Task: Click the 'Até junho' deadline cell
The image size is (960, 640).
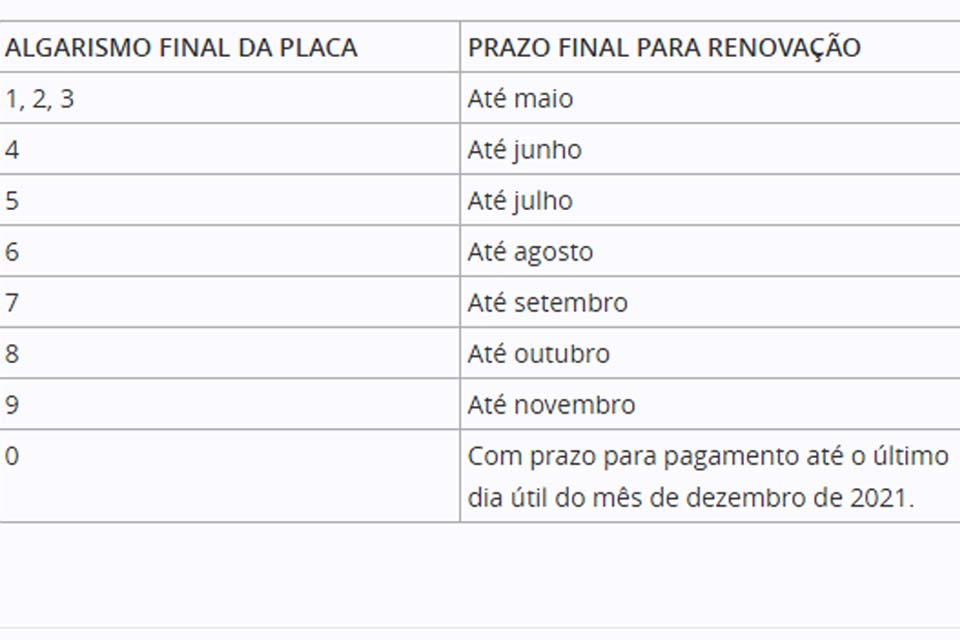Action: coord(524,150)
